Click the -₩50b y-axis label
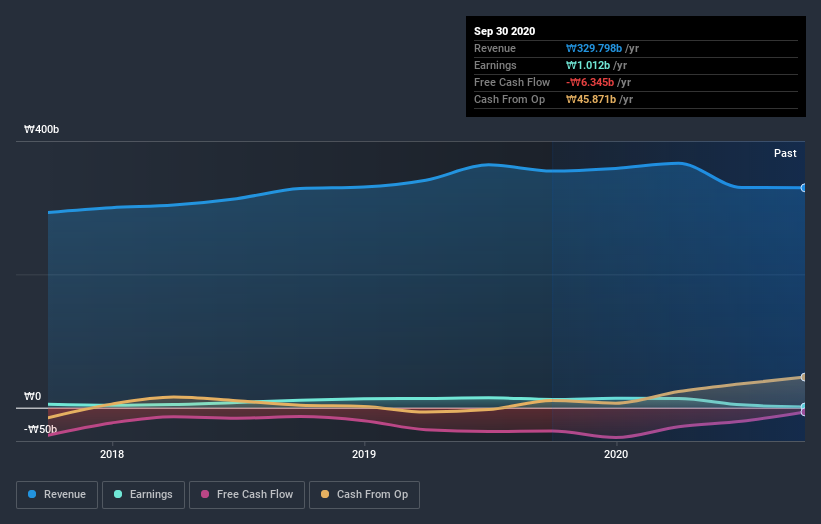The height and width of the screenshot is (524, 821). tap(40, 429)
